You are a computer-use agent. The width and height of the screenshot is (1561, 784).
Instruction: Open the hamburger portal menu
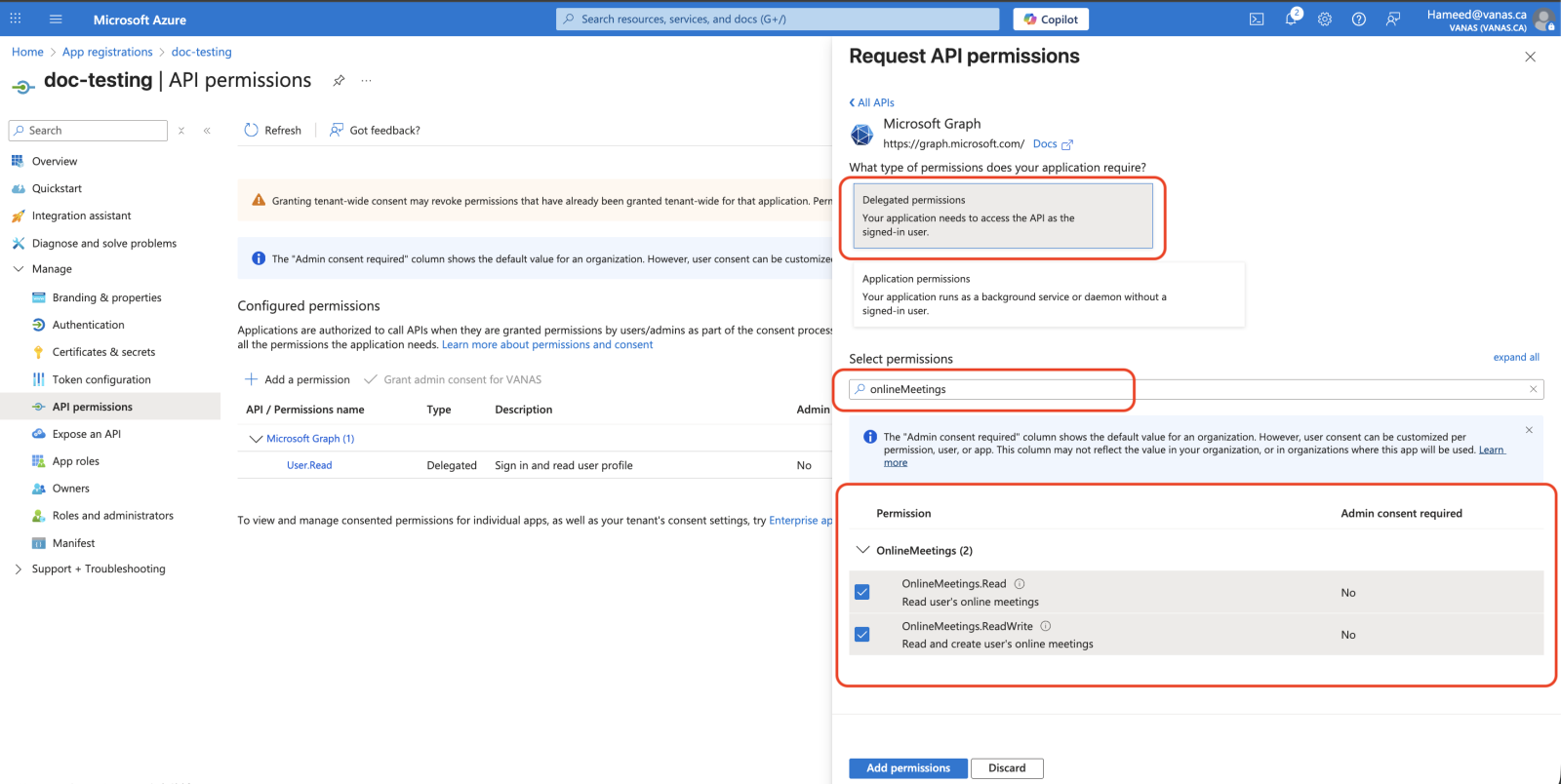[56, 19]
